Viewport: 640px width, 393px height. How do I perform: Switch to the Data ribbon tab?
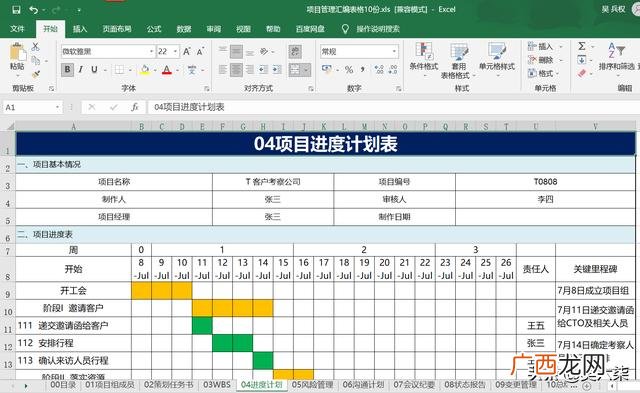pyautogui.click(x=184, y=29)
